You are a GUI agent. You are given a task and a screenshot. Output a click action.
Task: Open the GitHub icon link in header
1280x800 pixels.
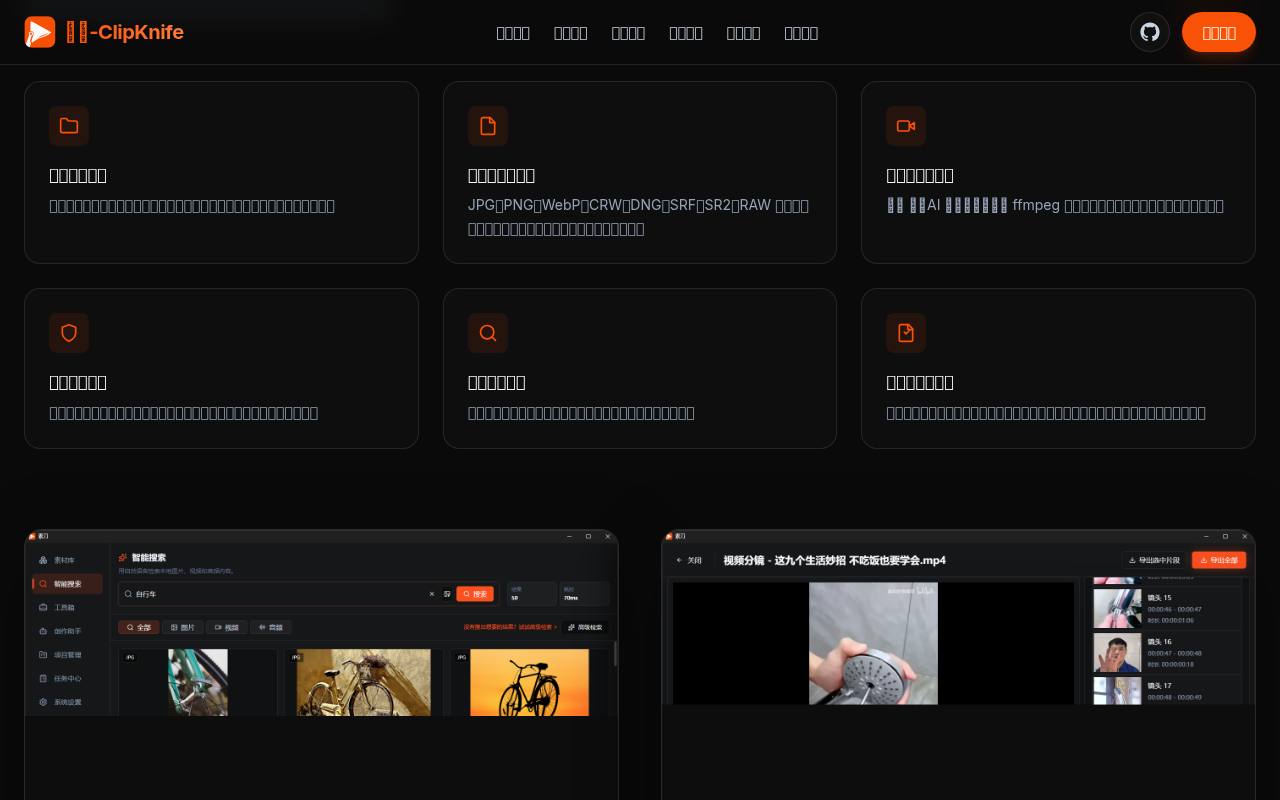1150,32
